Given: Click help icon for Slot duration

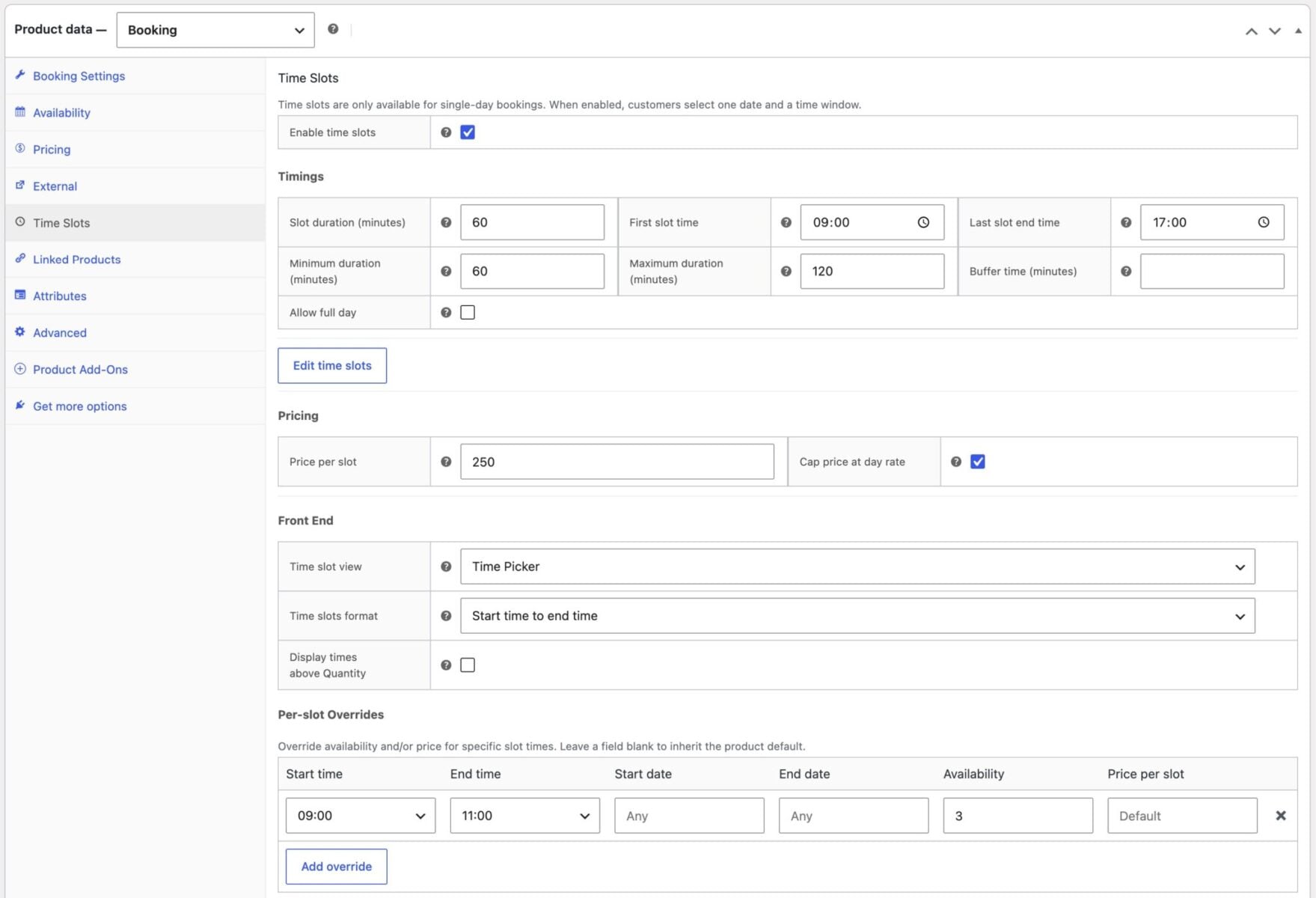Looking at the screenshot, I should coord(446,222).
